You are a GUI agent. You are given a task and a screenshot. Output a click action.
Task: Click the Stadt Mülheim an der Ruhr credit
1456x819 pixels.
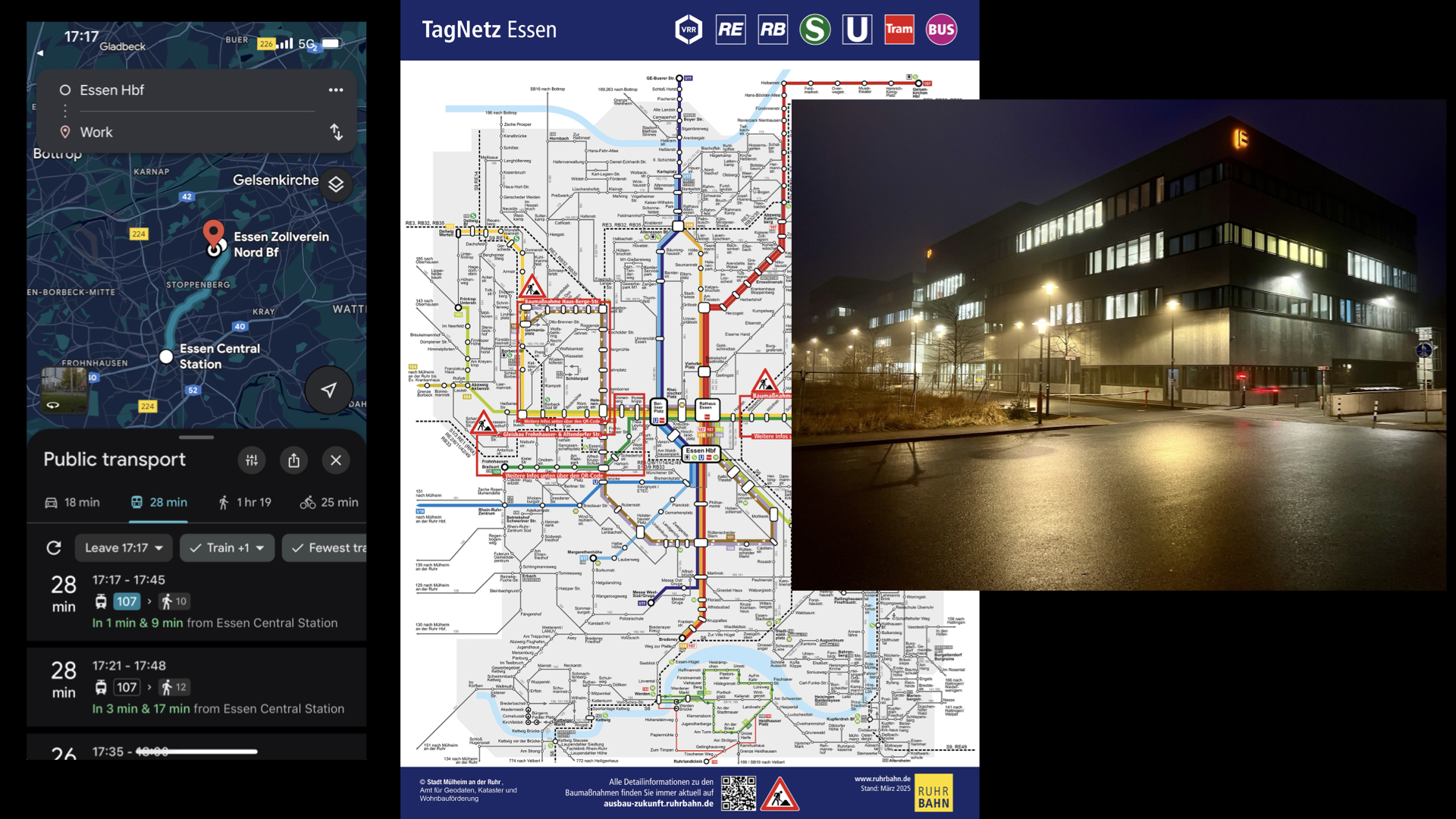coord(463,782)
